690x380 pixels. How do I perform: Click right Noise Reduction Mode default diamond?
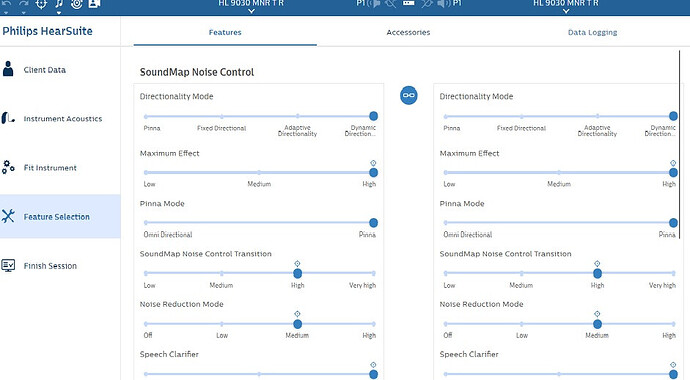pyautogui.click(x=597, y=314)
